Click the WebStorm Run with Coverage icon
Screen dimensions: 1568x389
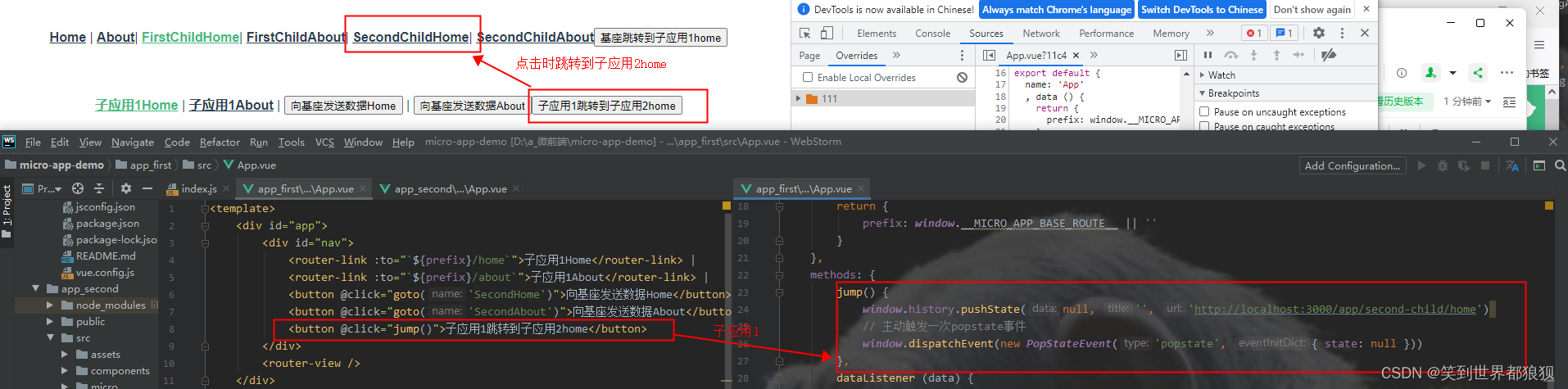pyautogui.click(x=1464, y=165)
